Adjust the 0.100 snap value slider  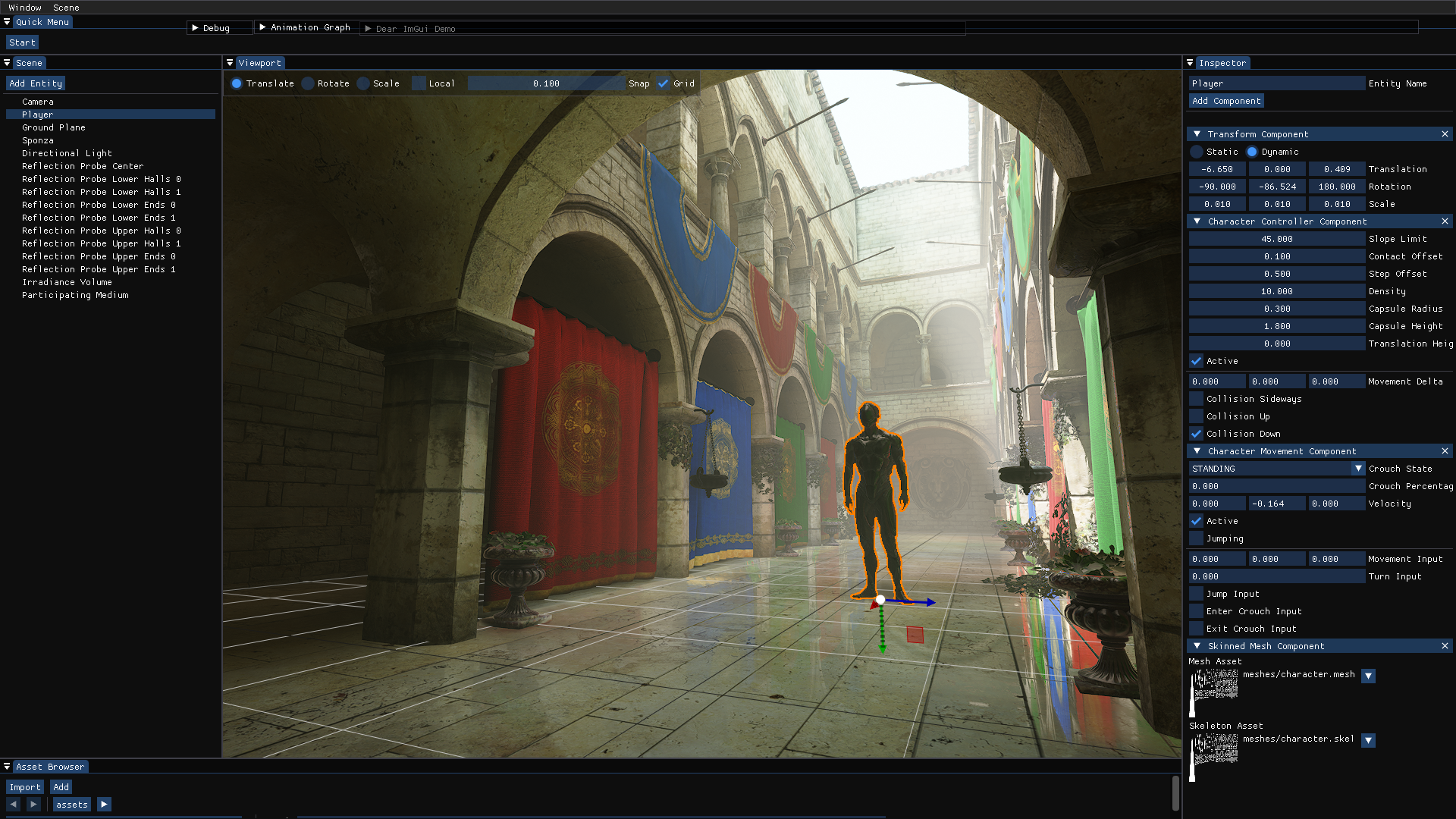tap(546, 83)
